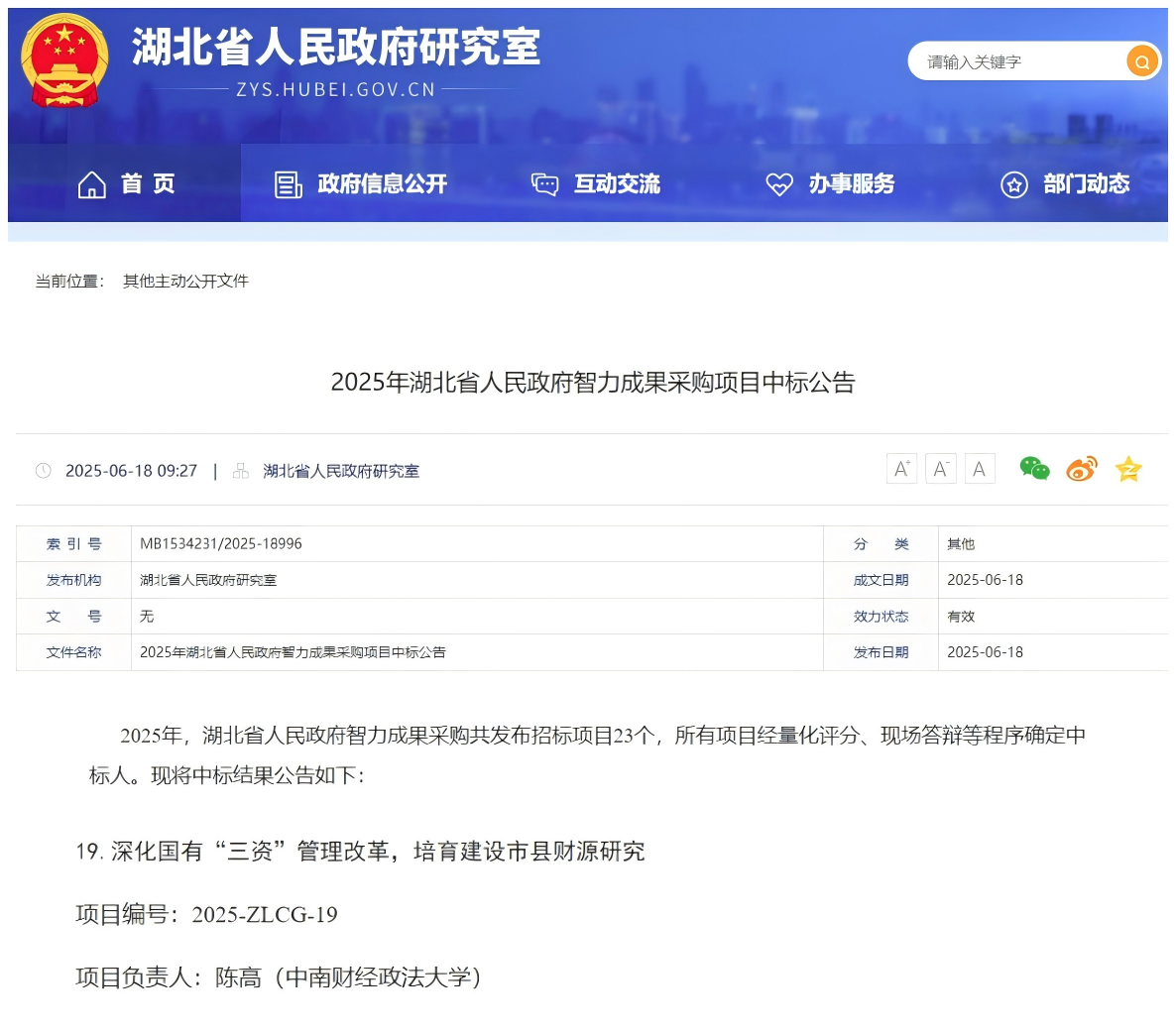Open 办事服务 navigation item
Image resolution: width=1176 pixels, height=1032 pixels.
(x=851, y=184)
